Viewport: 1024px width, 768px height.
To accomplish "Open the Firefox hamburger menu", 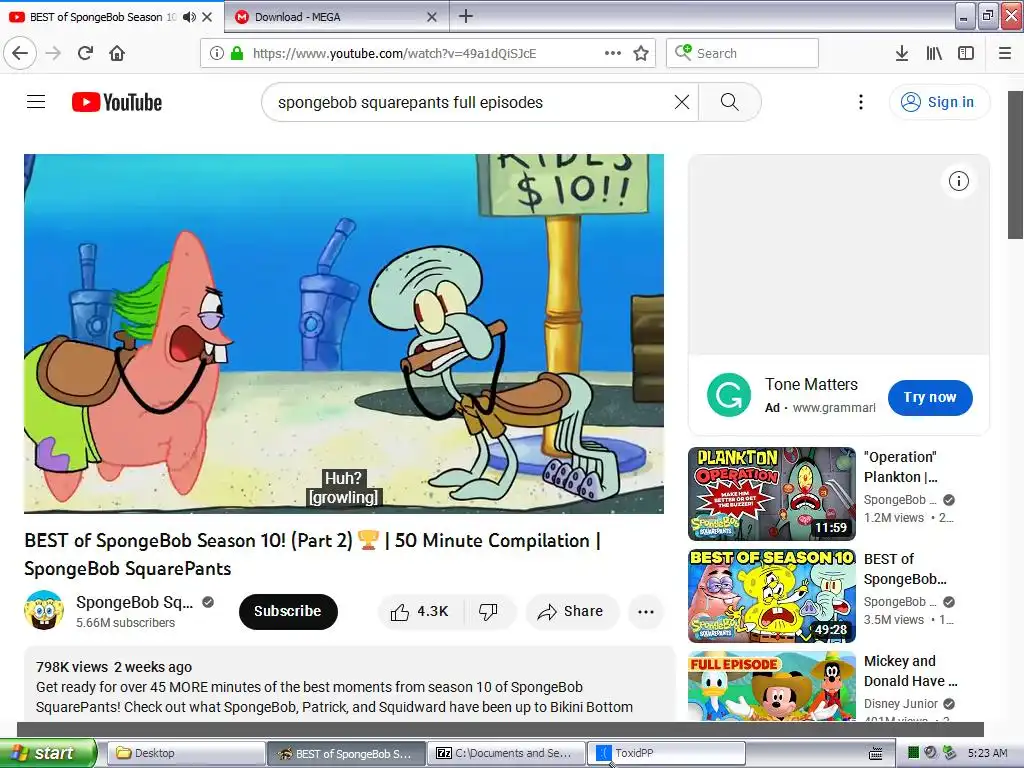I will point(1005,53).
